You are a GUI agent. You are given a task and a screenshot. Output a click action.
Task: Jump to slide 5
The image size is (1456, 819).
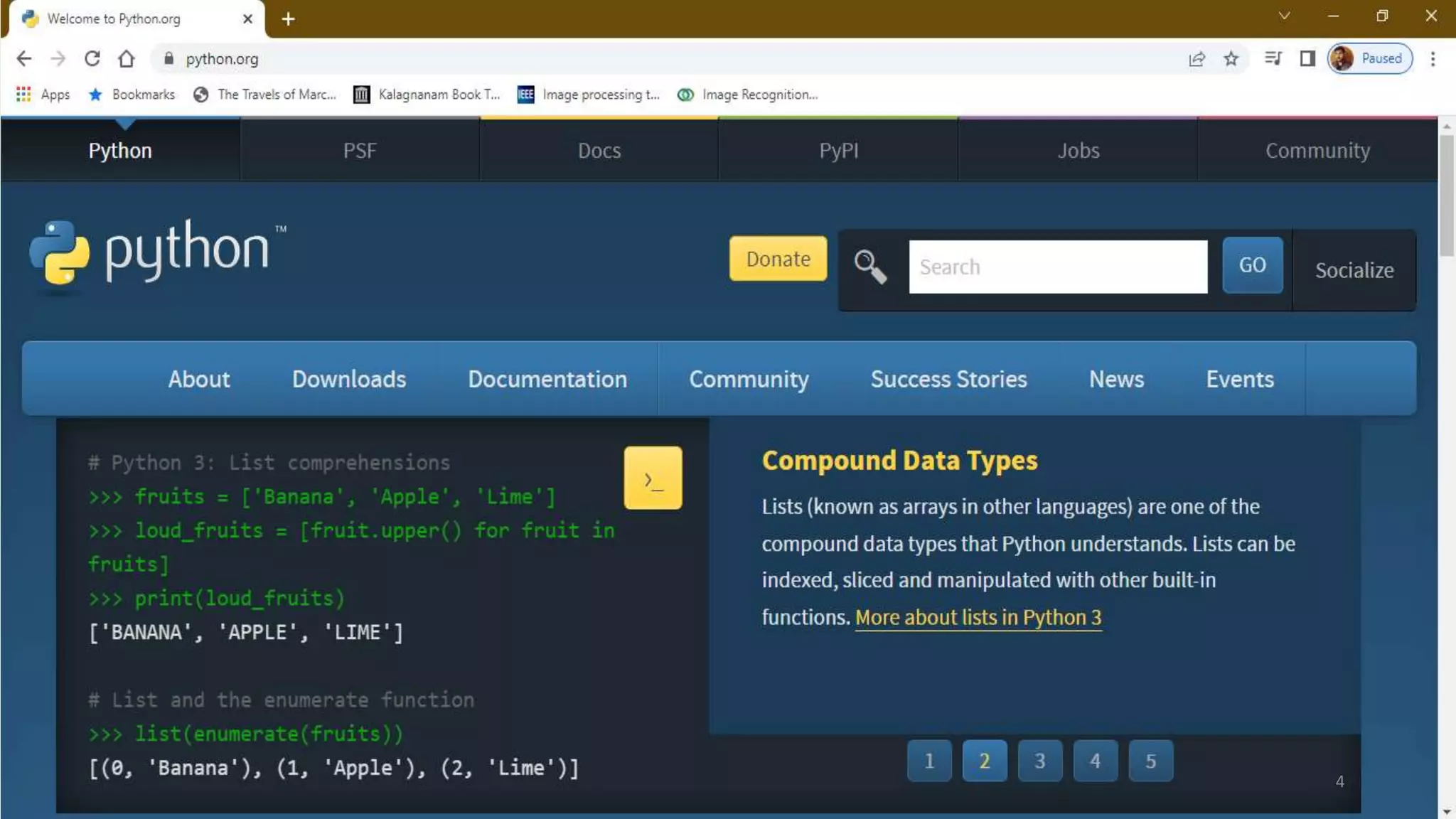coord(1150,761)
